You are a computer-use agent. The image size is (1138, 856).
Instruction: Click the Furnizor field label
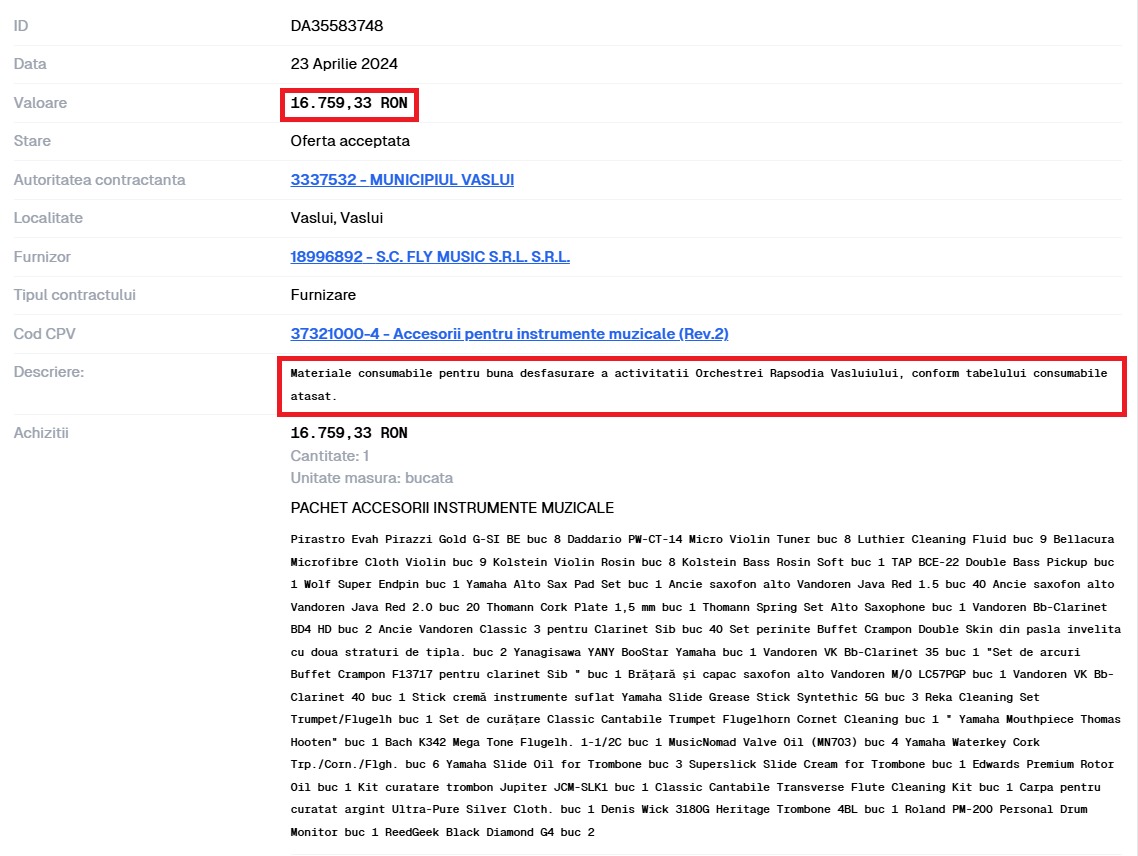tap(42, 257)
